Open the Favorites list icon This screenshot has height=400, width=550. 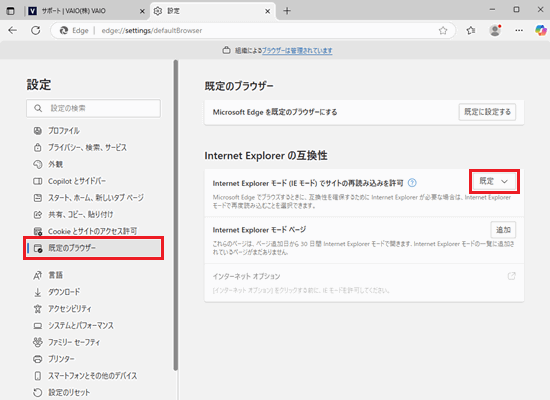[471, 31]
